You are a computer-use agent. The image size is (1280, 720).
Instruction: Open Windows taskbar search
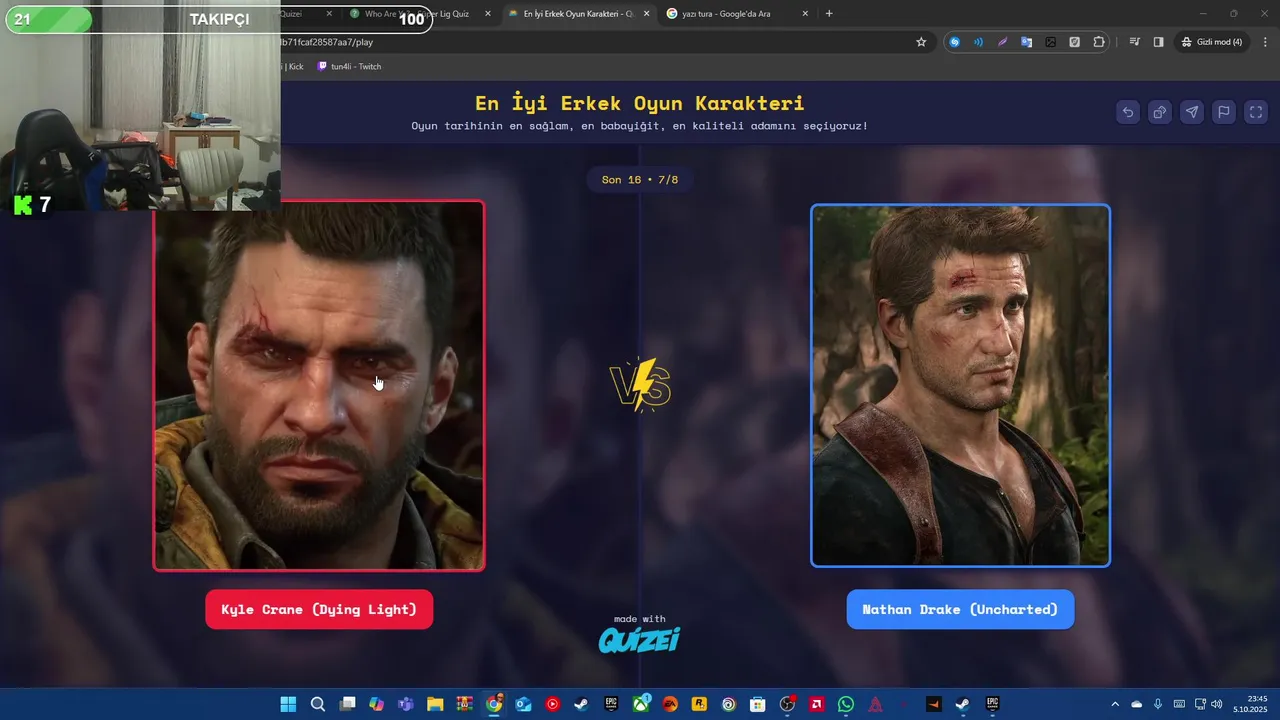point(318,704)
